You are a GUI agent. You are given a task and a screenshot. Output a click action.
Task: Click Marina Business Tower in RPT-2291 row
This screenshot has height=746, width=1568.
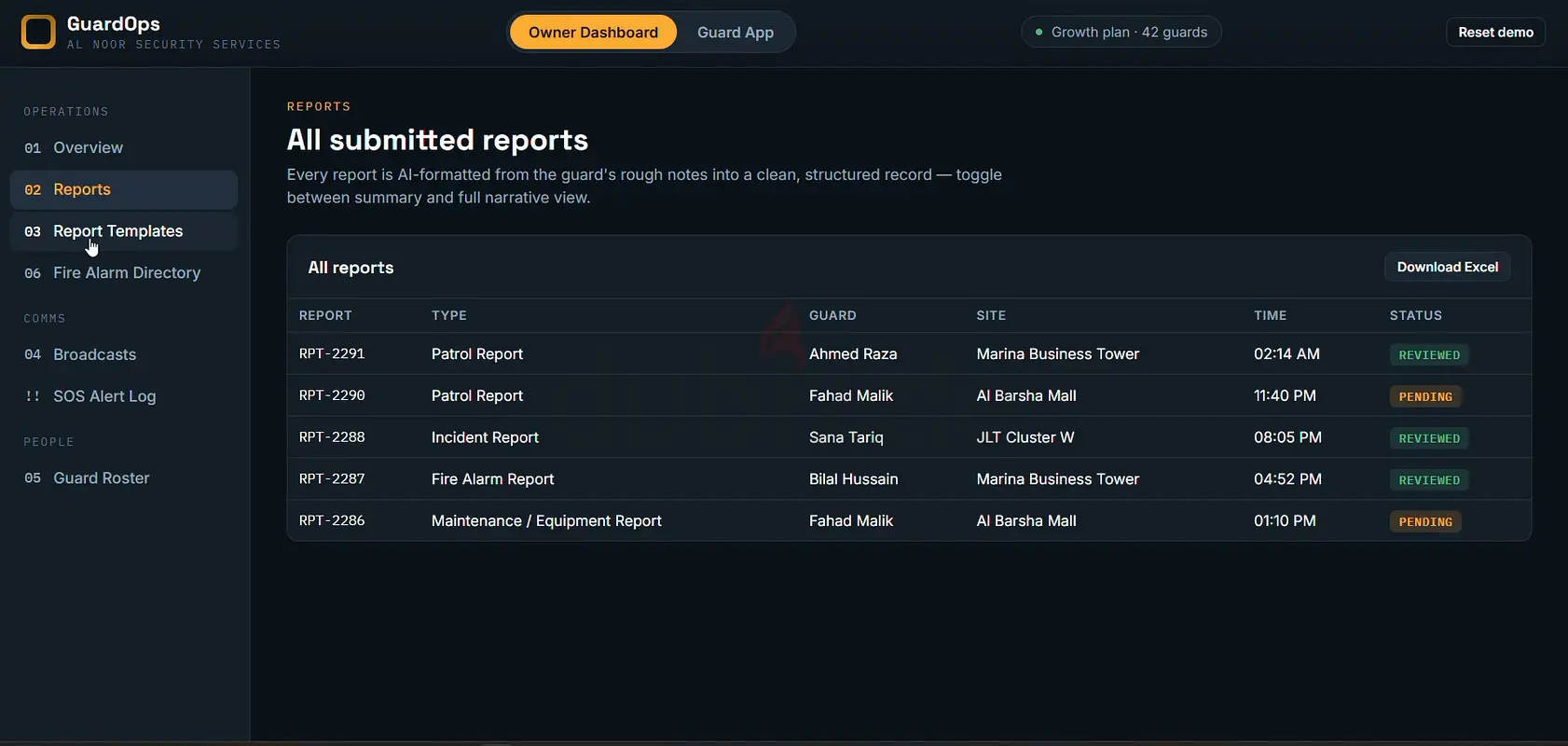(1058, 354)
